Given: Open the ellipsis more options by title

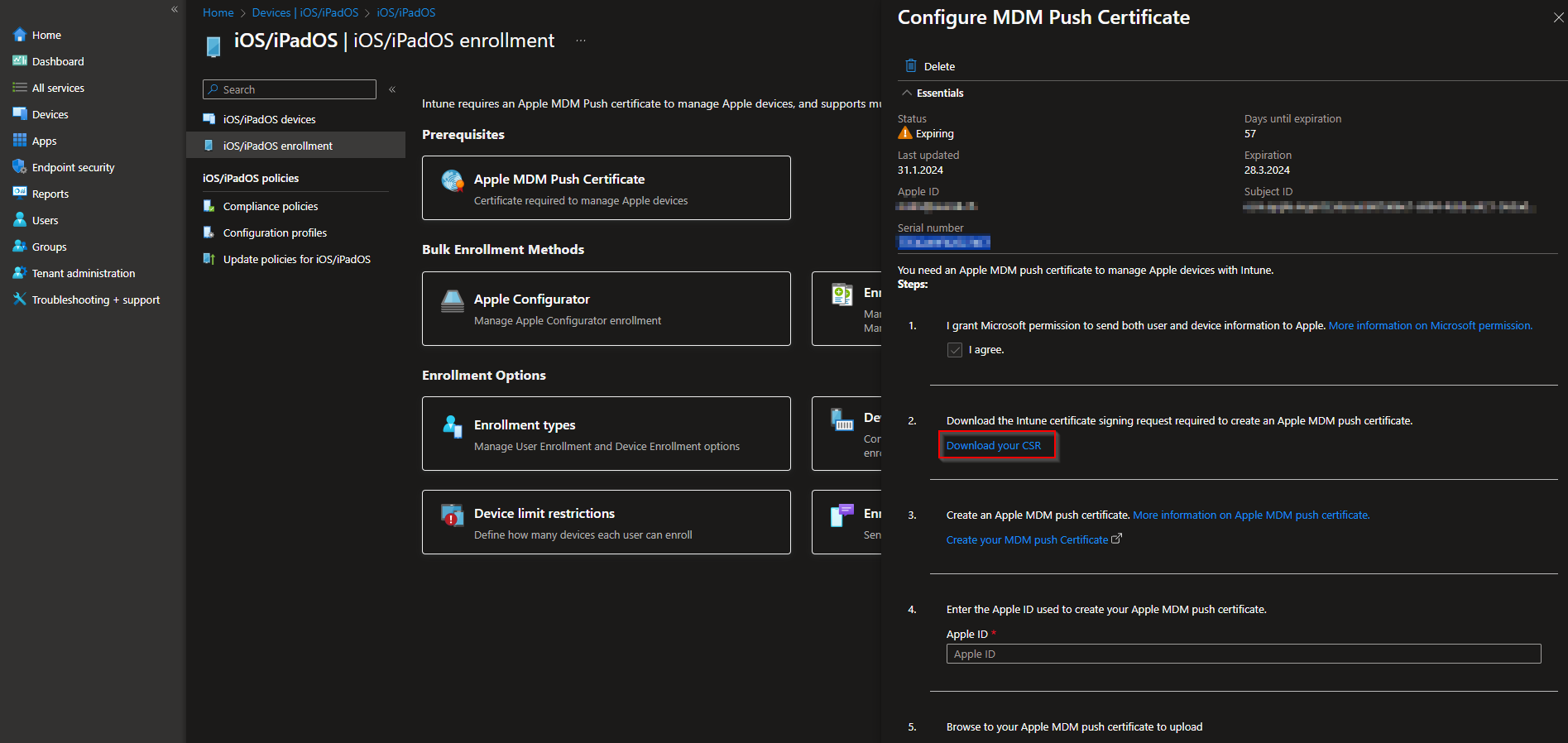Looking at the screenshot, I should (581, 41).
